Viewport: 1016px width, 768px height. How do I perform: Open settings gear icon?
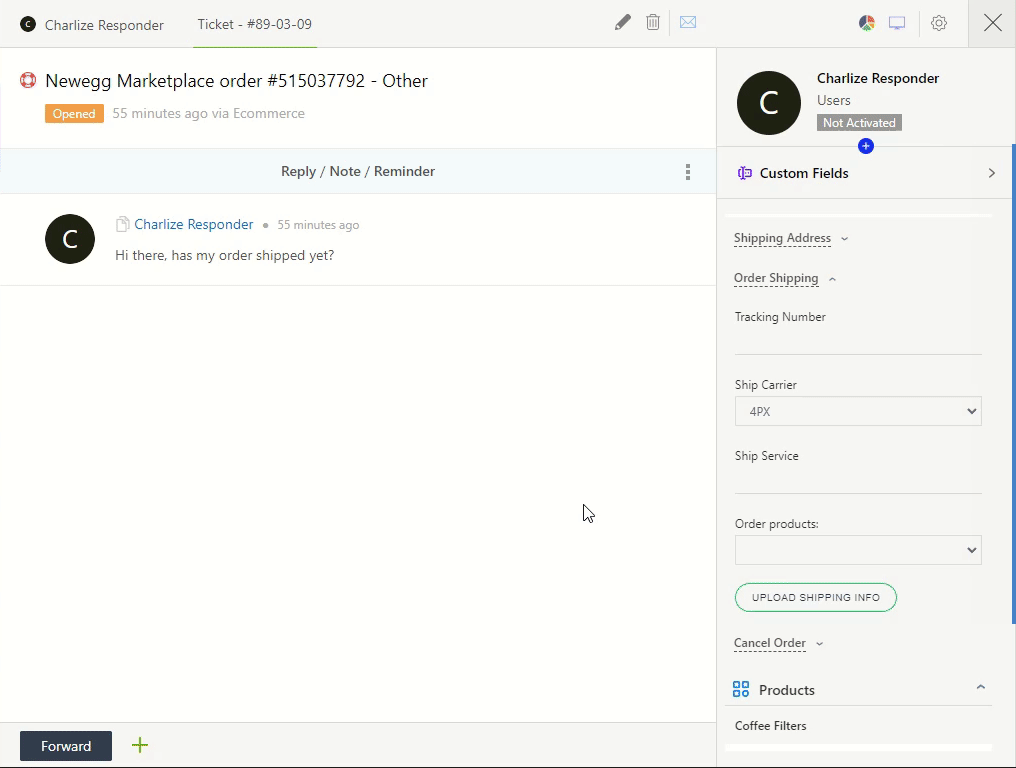(939, 23)
